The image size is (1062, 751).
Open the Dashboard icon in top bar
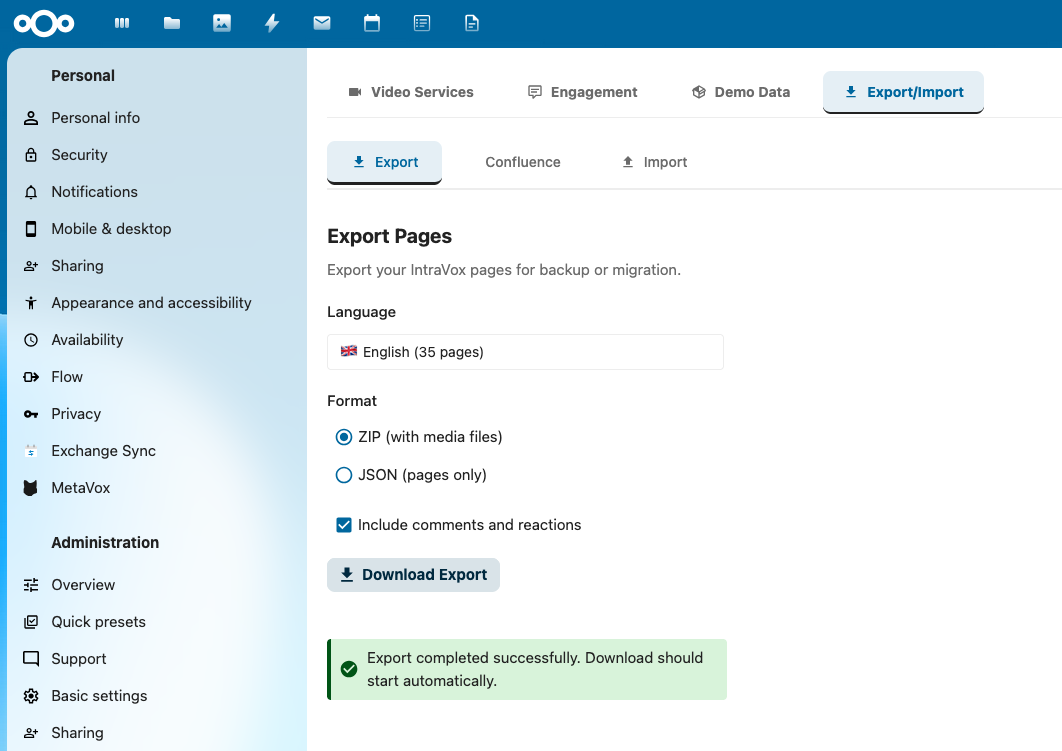click(122, 23)
